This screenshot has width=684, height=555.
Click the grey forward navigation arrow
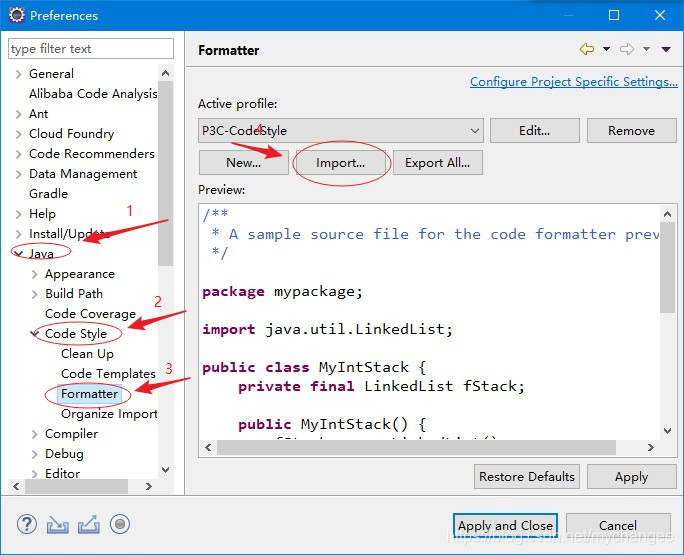point(627,49)
